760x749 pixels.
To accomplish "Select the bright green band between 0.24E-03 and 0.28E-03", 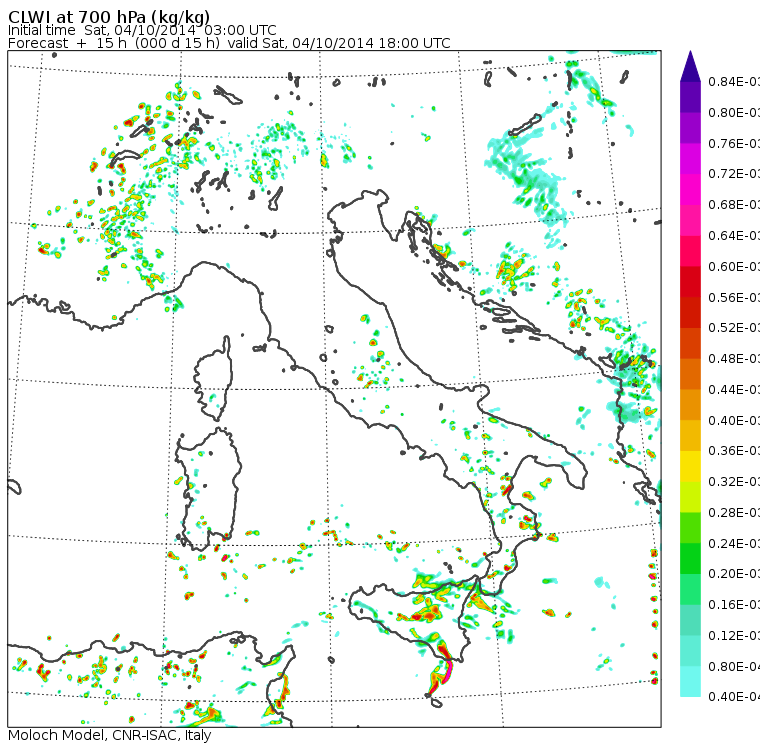I will click(x=690, y=528).
